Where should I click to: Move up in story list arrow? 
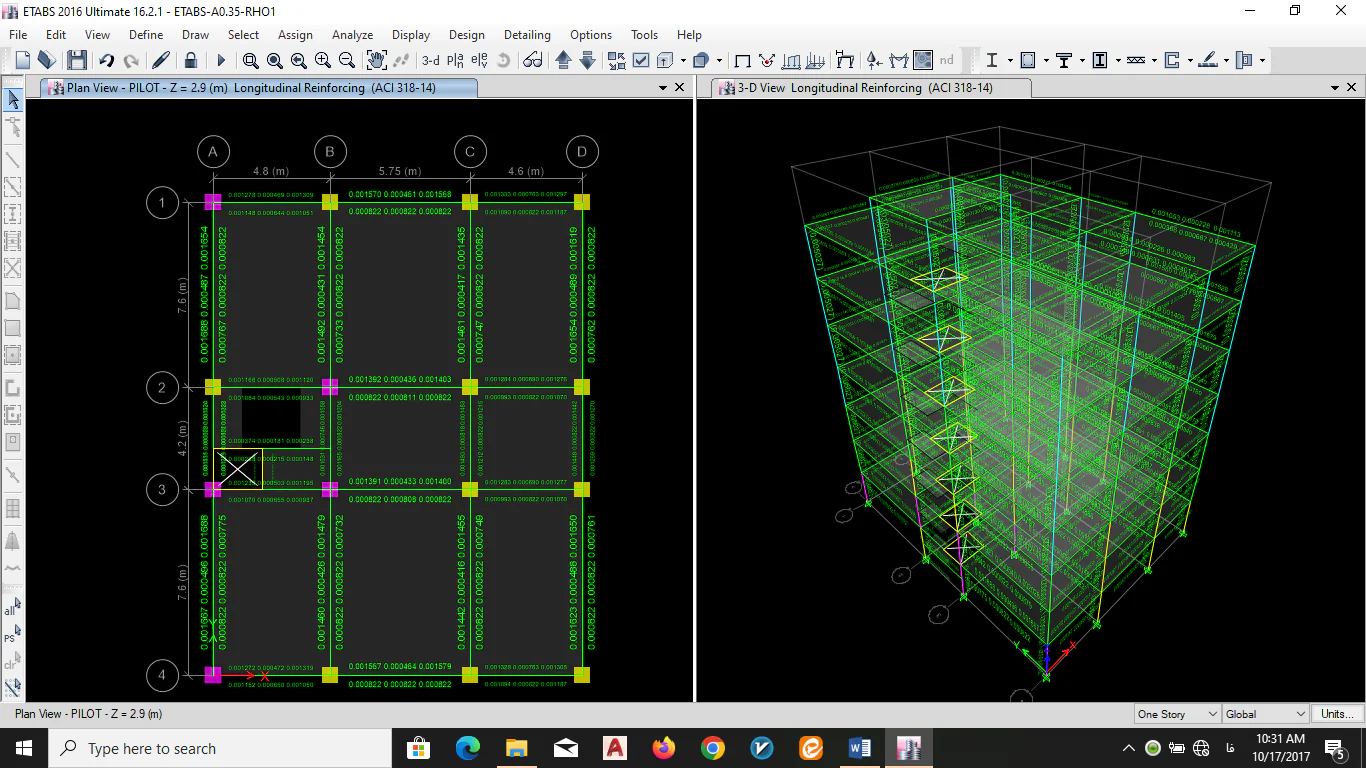[x=563, y=61]
